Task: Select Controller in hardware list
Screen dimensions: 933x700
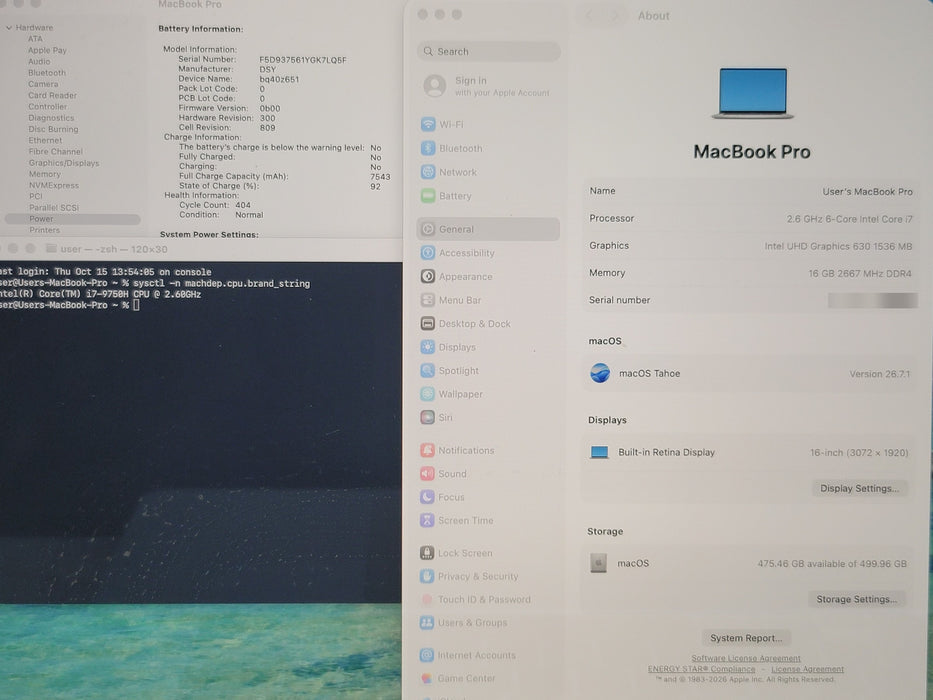Action: click(x=48, y=107)
